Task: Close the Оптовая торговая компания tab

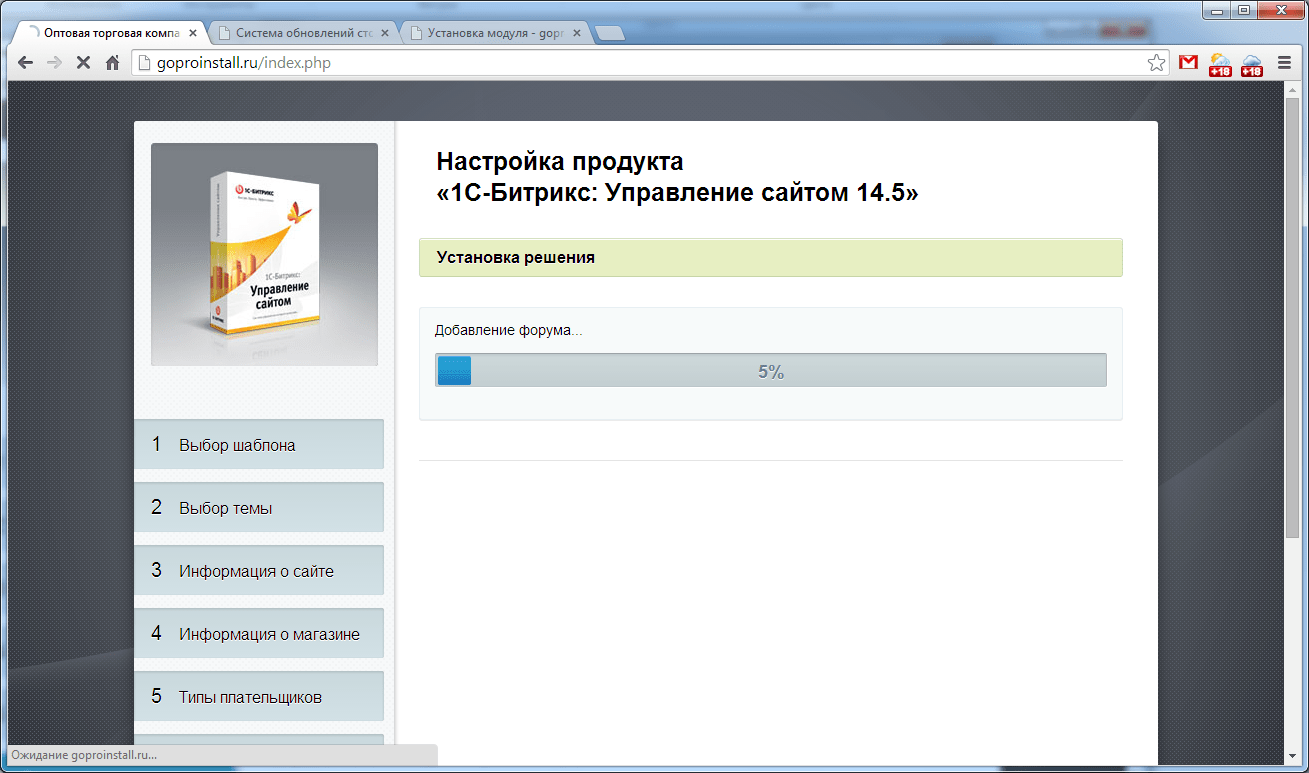Action: [x=193, y=32]
